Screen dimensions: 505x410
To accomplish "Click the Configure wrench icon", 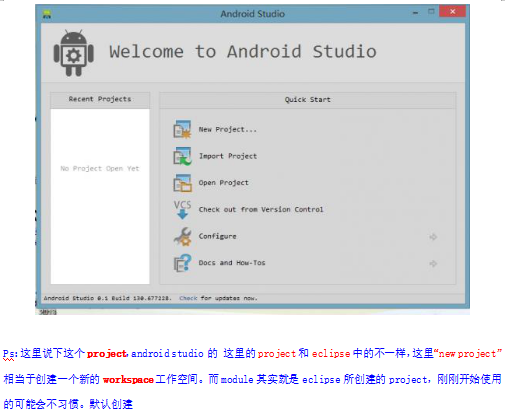I will pos(182,236).
